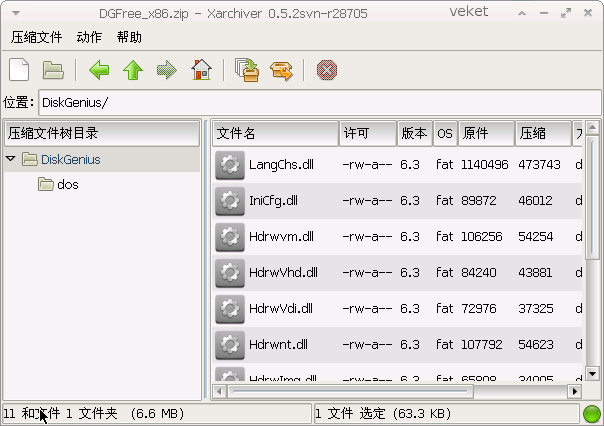
Task: Minimize the Xarchiver window
Action: tap(544, 13)
